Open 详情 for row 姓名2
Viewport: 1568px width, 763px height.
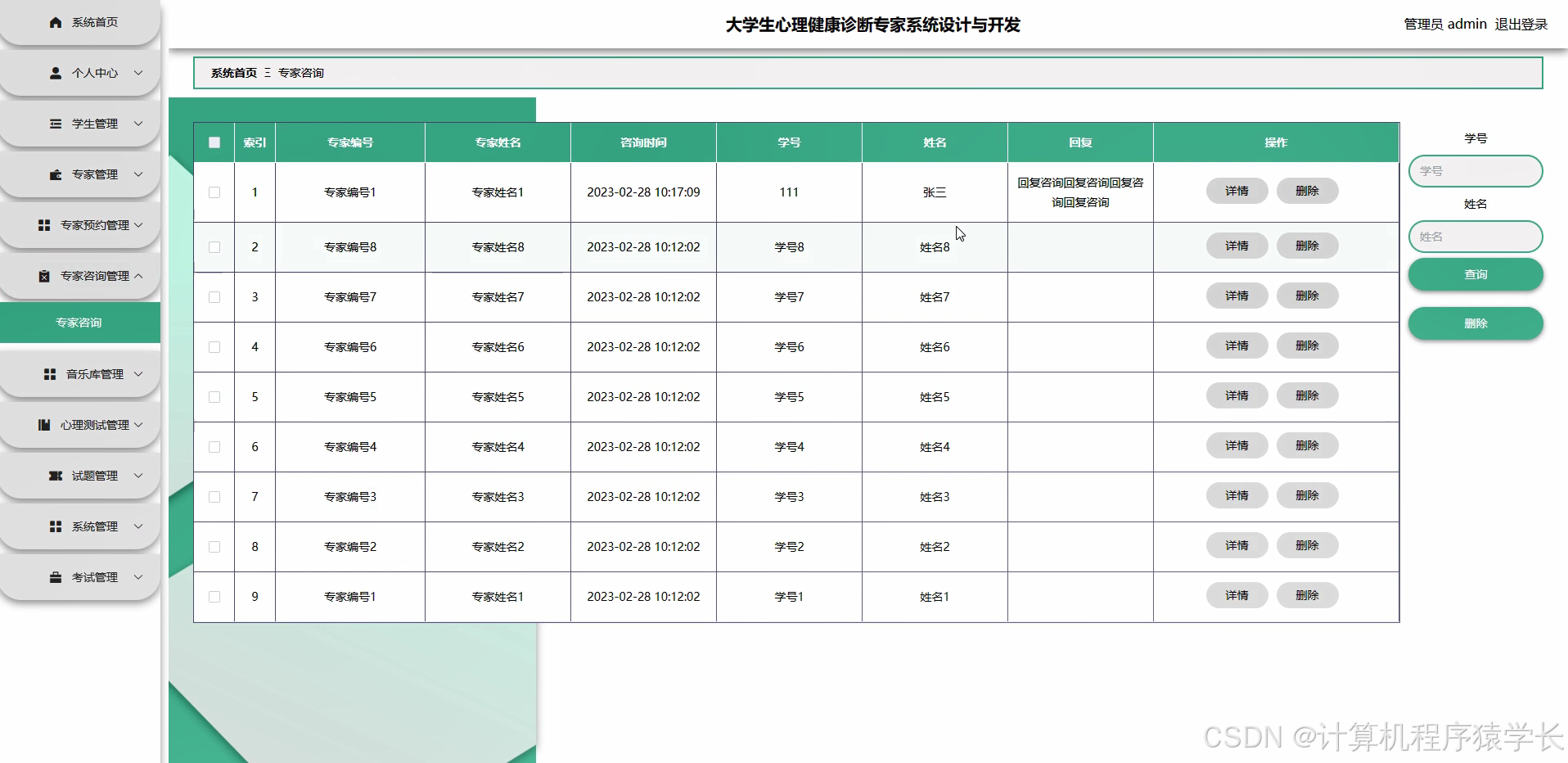click(x=1237, y=545)
